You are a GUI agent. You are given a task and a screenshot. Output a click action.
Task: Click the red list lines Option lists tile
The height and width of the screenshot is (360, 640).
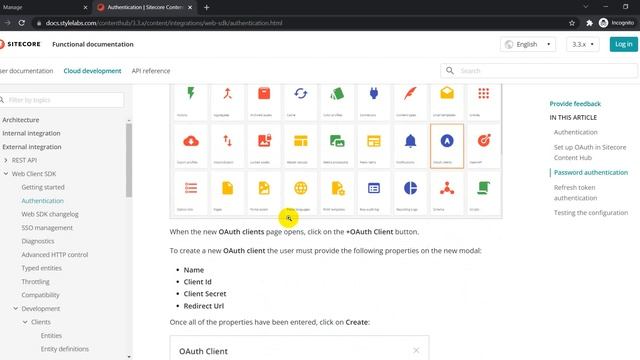coord(191,193)
